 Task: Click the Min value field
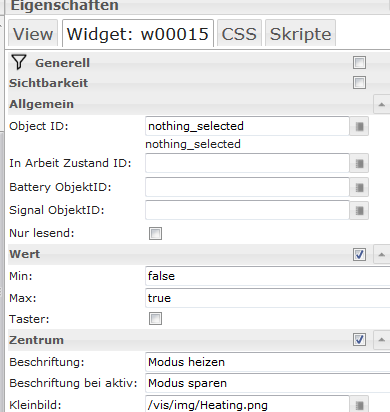(x=267, y=276)
